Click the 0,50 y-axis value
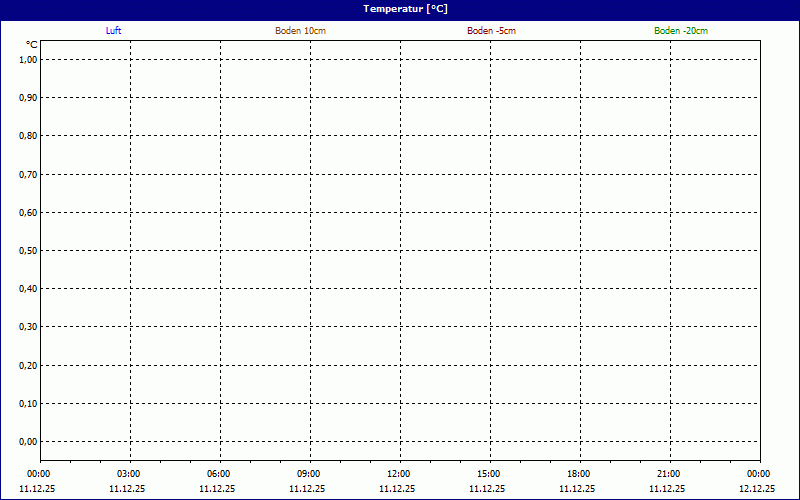800x500 pixels. pos(28,251)
